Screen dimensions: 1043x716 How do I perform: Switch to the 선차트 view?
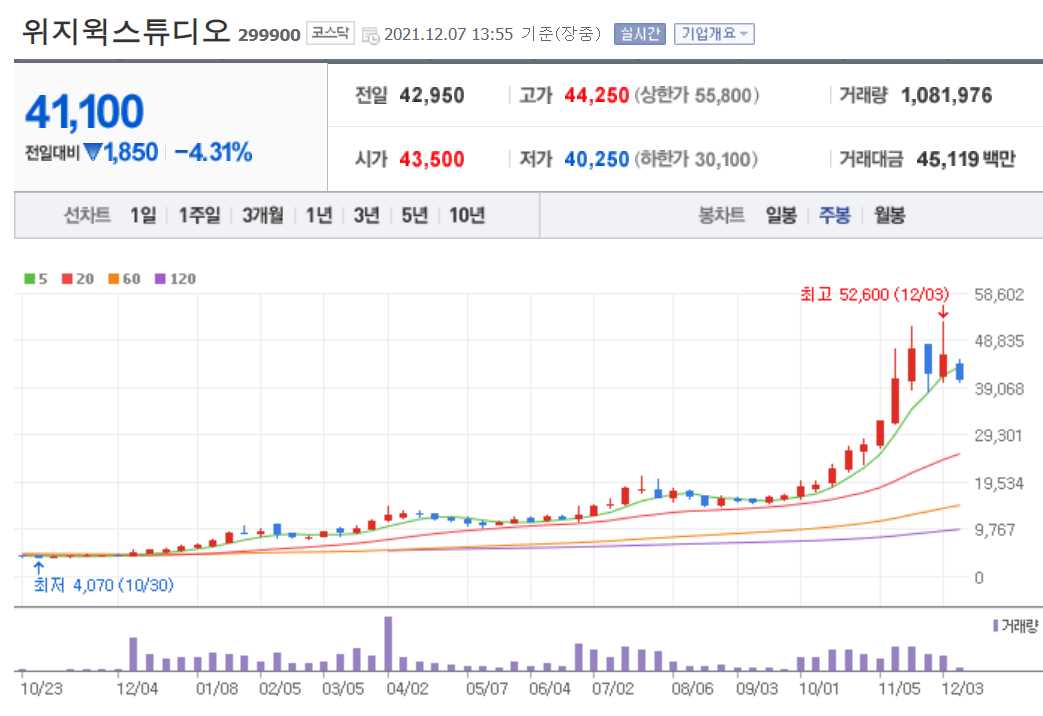pos(86,215)
